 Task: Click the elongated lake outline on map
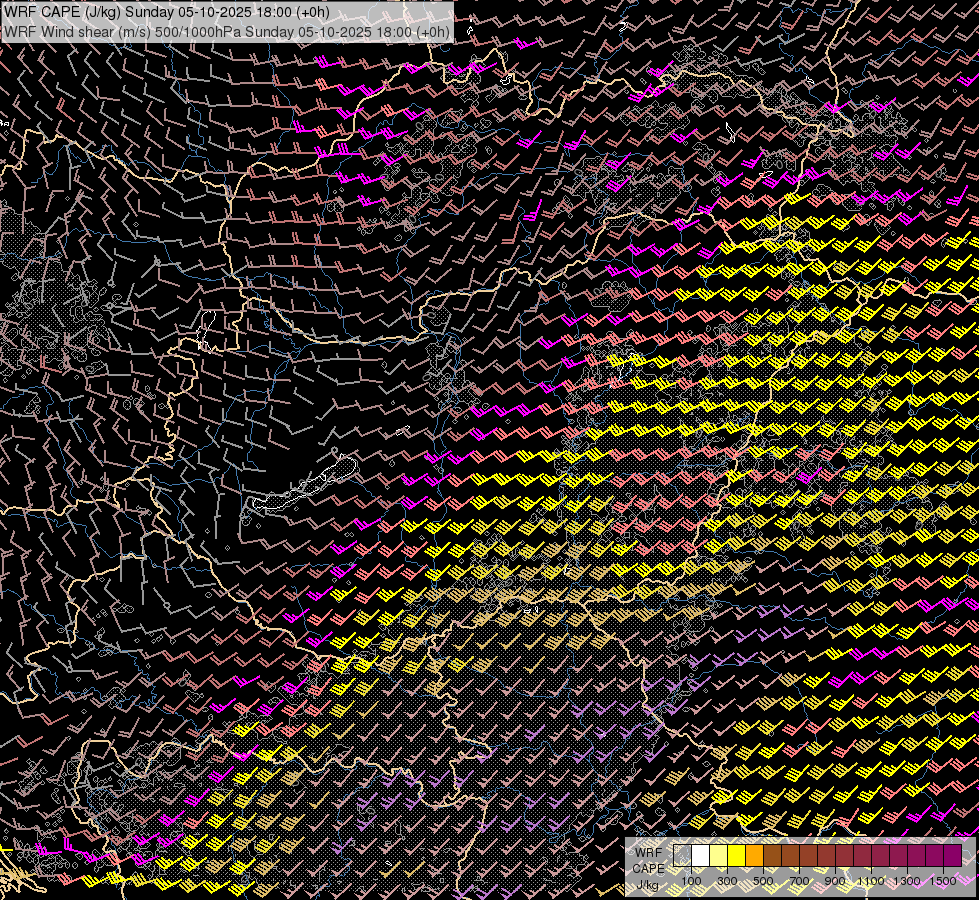coord(310,485)
